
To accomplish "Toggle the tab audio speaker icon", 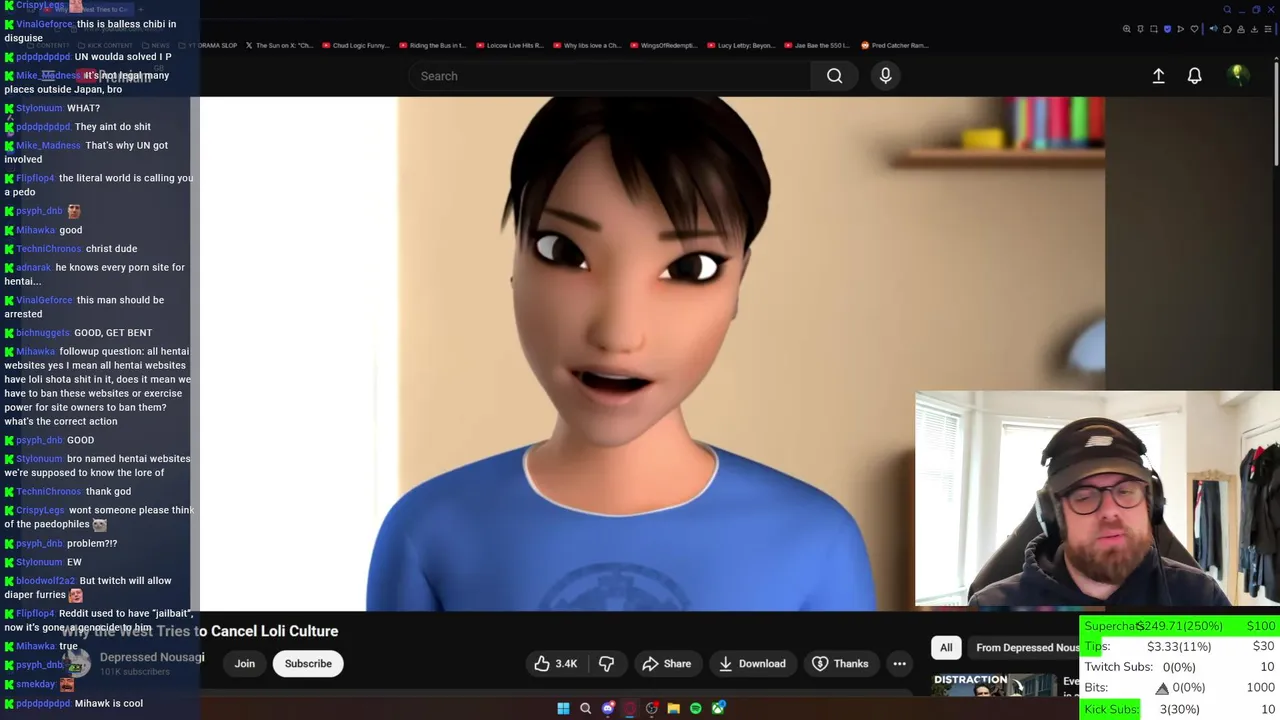I will tap(1214, 29).
